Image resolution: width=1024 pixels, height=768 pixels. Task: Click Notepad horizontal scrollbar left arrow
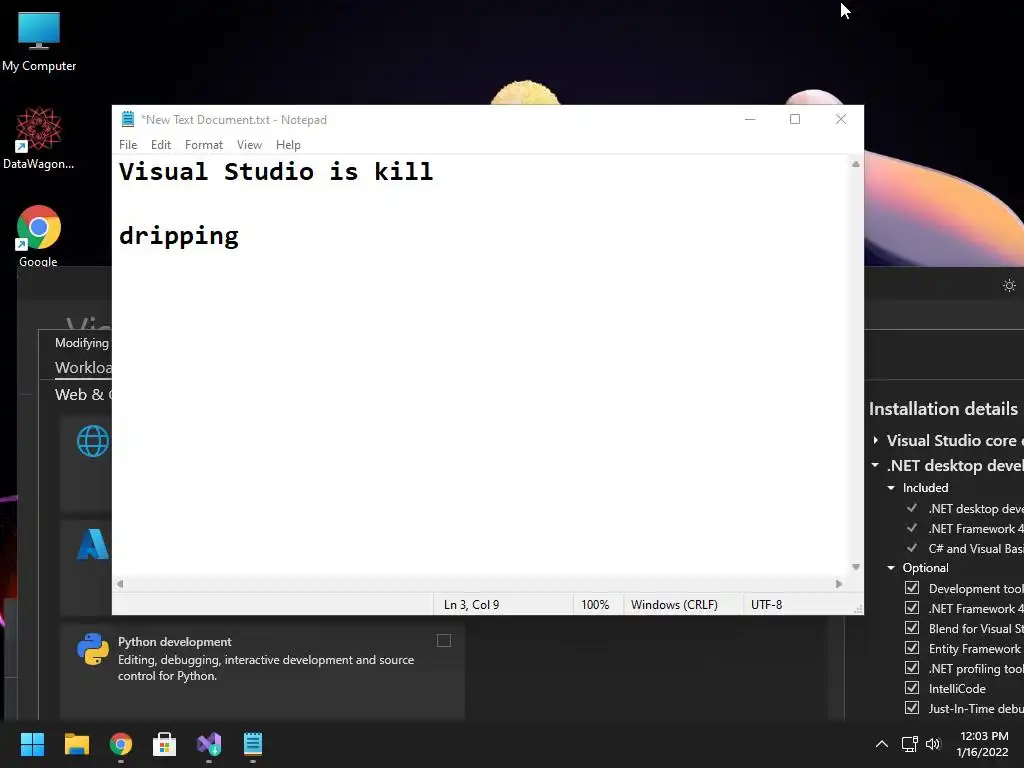point(120,584)
